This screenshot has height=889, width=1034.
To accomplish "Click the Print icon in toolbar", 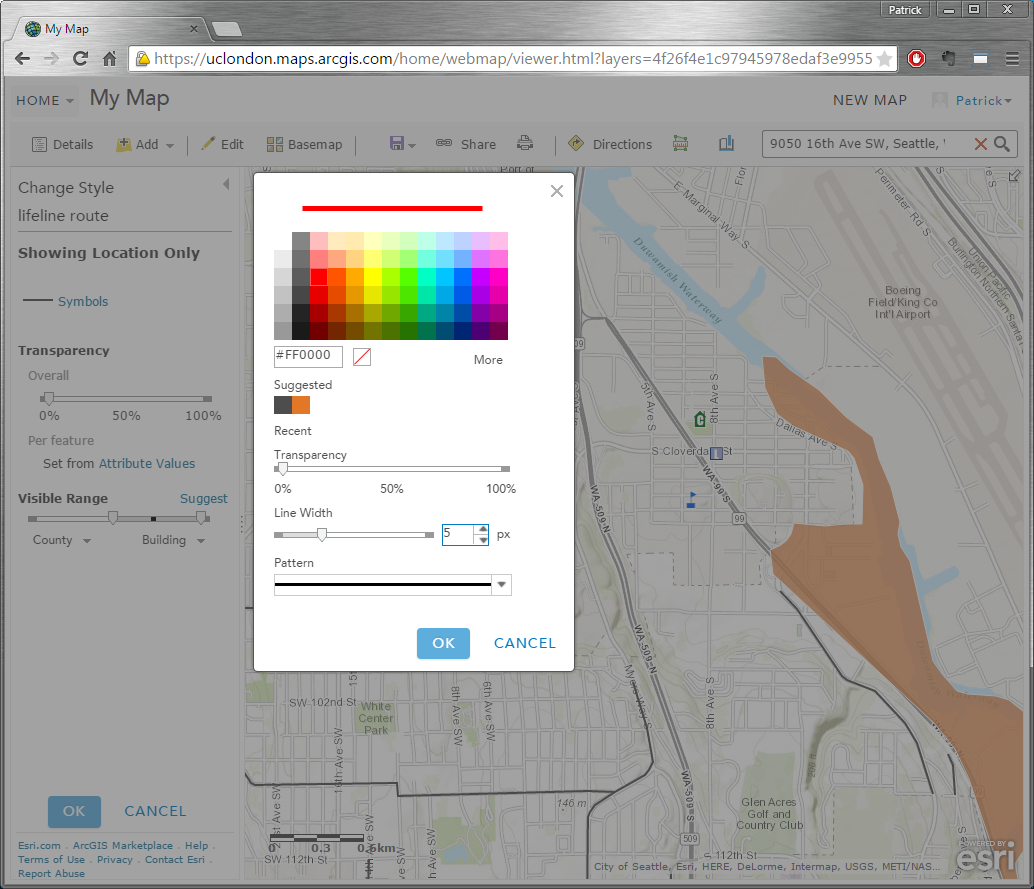I will pos(524,144).
